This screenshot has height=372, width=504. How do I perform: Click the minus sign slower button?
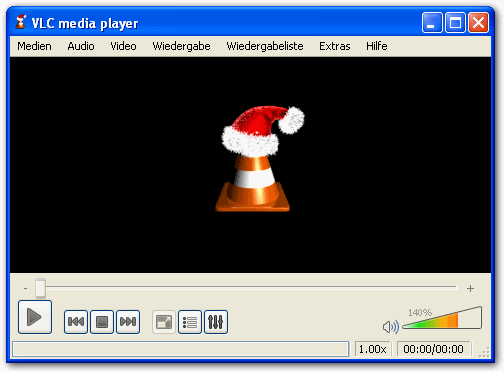pos(26,288)
